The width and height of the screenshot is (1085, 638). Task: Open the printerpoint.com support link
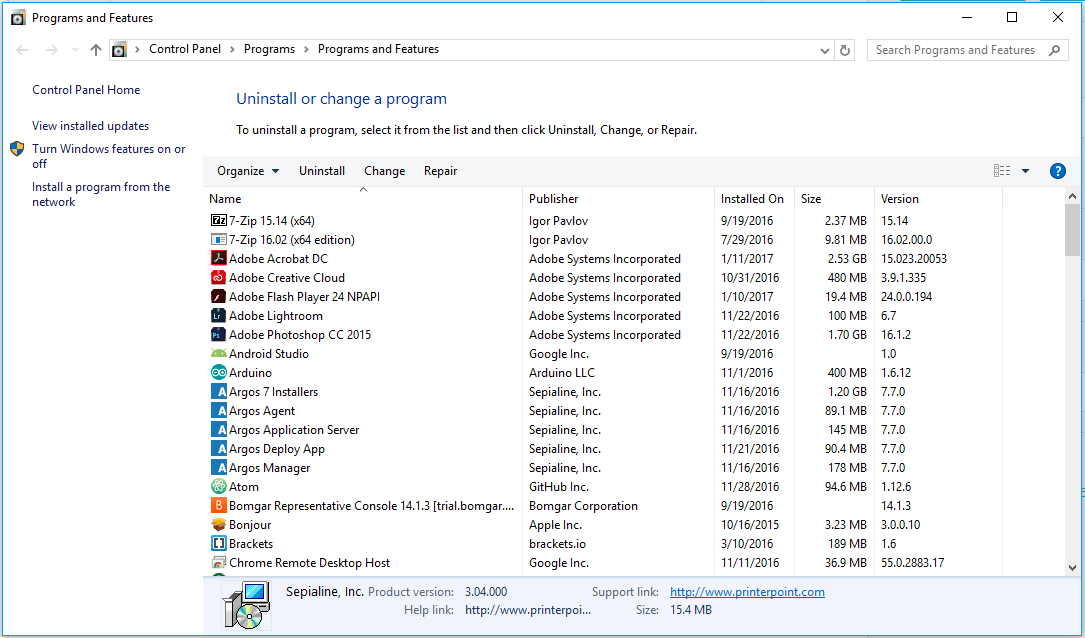[x=747, y=592]
